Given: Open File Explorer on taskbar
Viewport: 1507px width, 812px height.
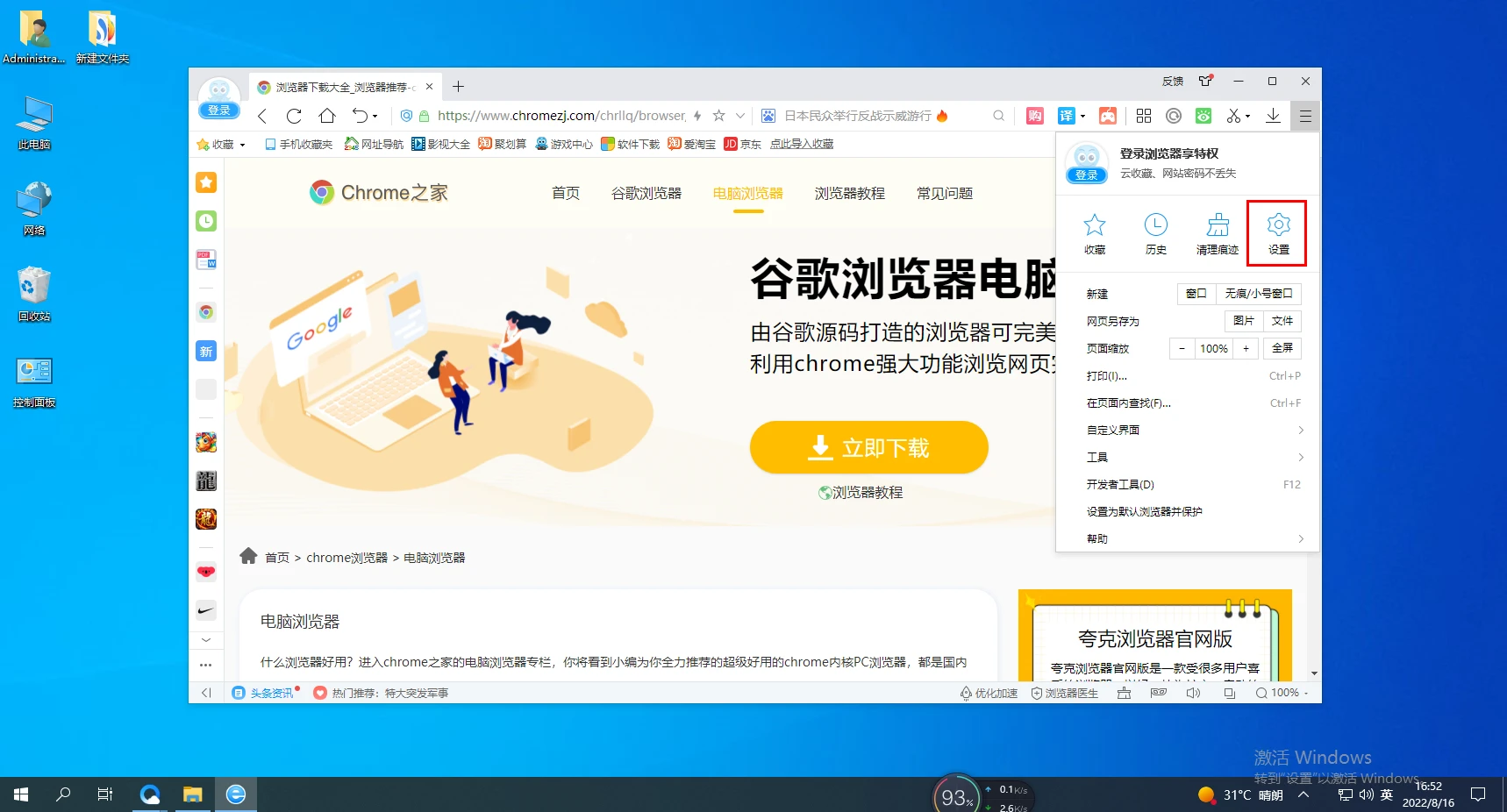Looking at the screenshot, I should tap(193, 794).
